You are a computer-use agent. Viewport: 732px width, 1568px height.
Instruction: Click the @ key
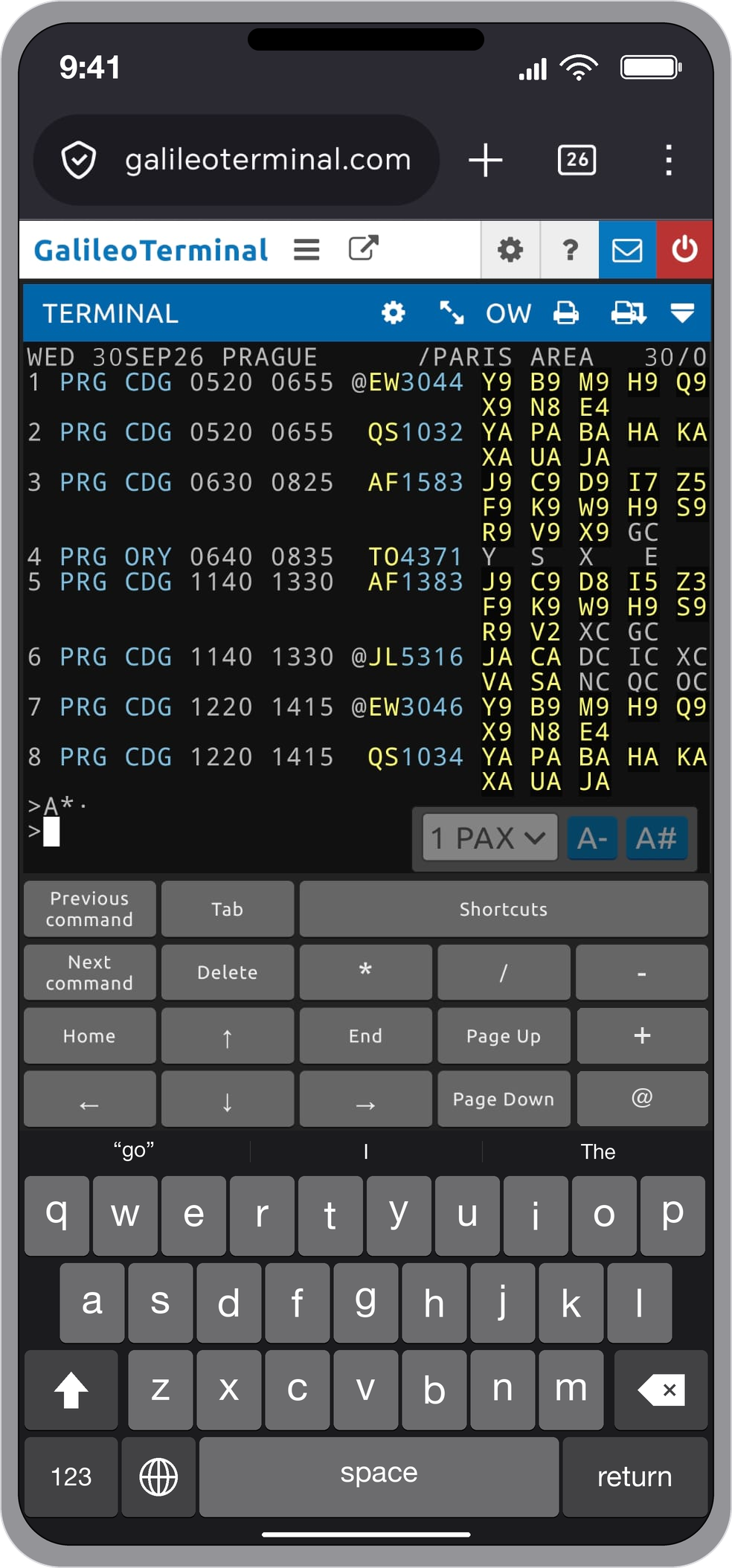click(642, 1099)
